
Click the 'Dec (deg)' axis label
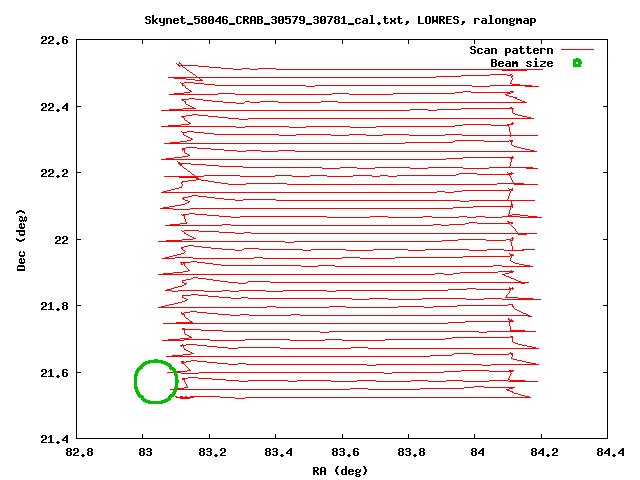[x=21, y=240]
